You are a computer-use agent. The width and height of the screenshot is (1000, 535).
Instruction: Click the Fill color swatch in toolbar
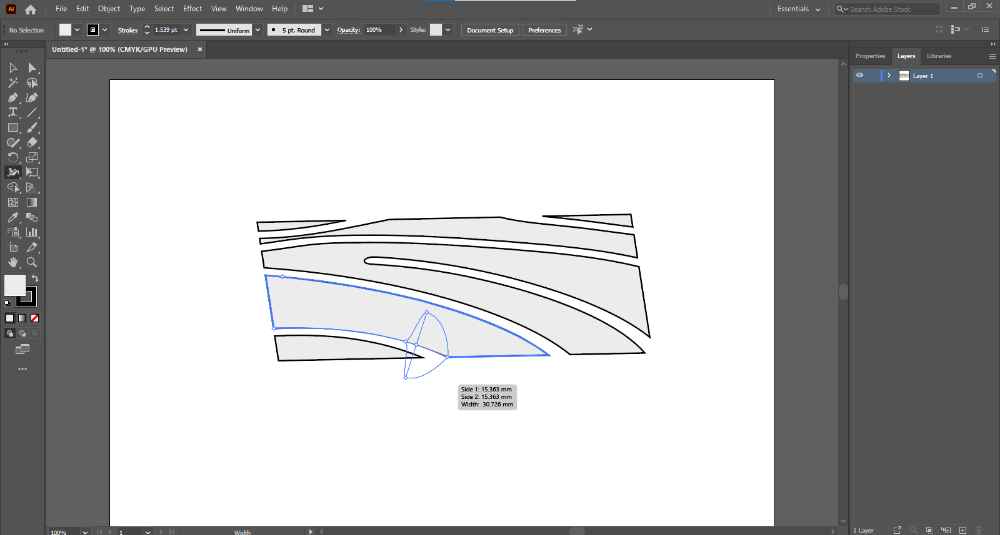[x=15, y=286]
